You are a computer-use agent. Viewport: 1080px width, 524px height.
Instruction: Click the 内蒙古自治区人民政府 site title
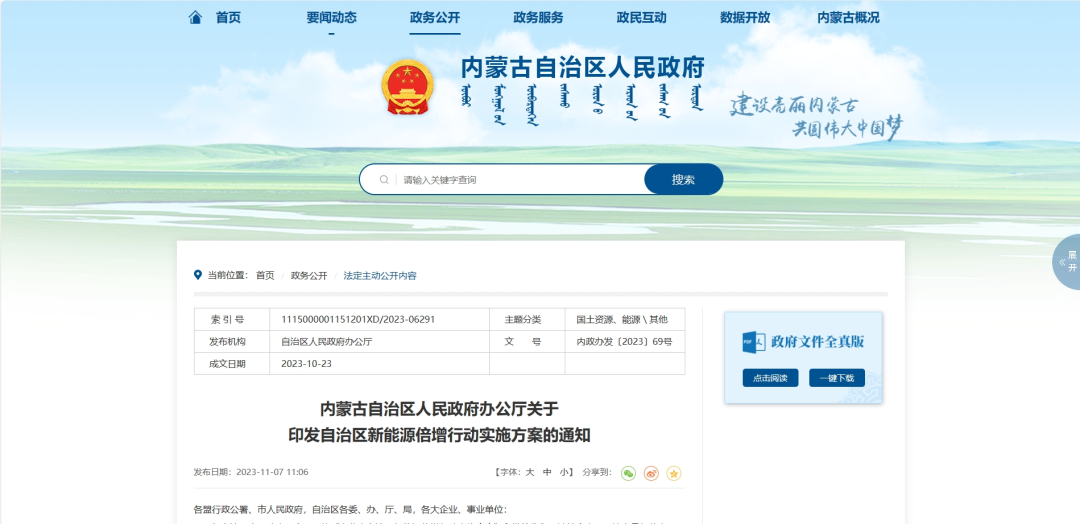click(583, 68)
